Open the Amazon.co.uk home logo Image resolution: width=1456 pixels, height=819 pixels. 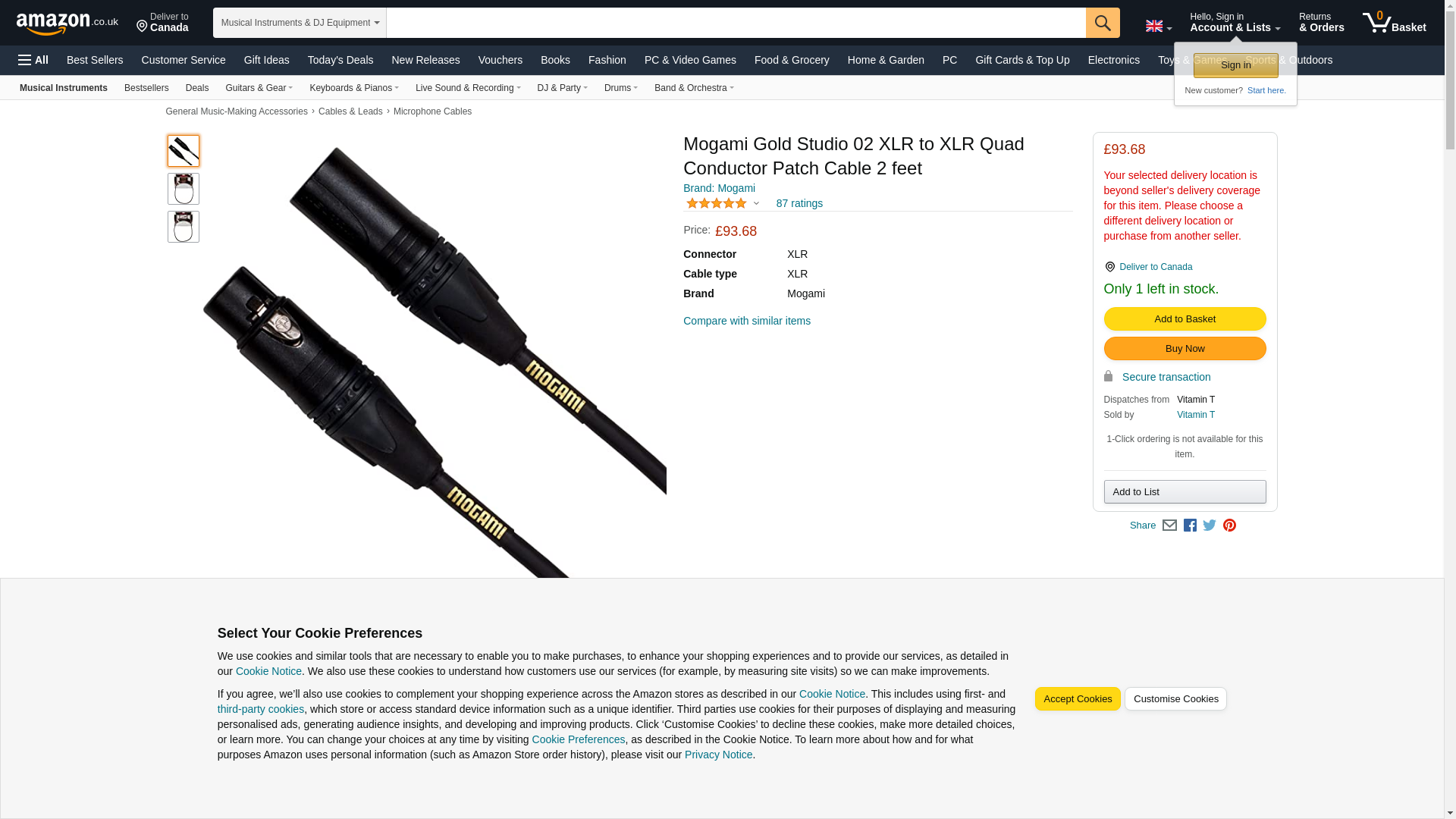(x=67, y=24)
